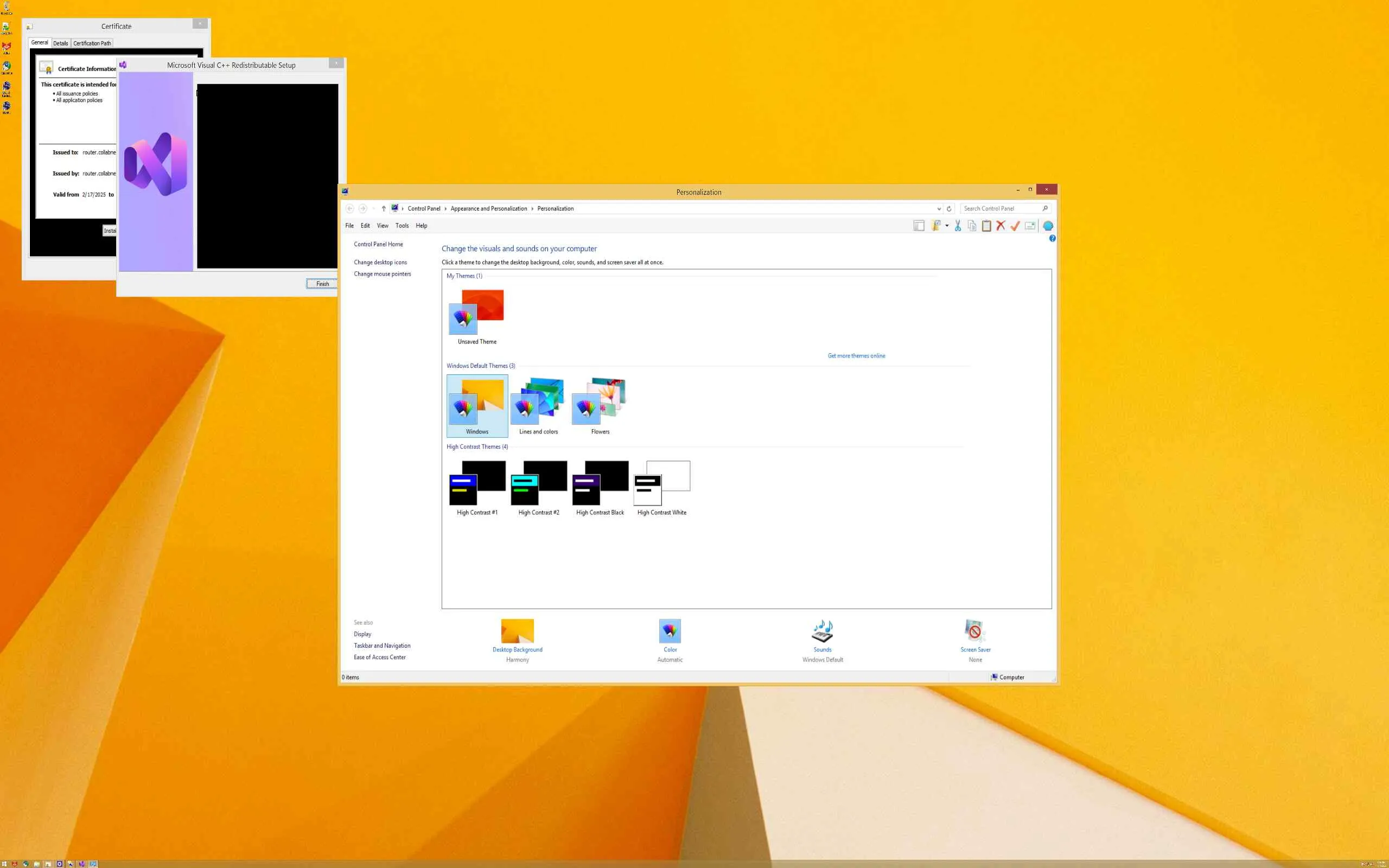
Task: Open the Color Automatic swatch setting
Action: pyautogui.click(x=670, y=631)
